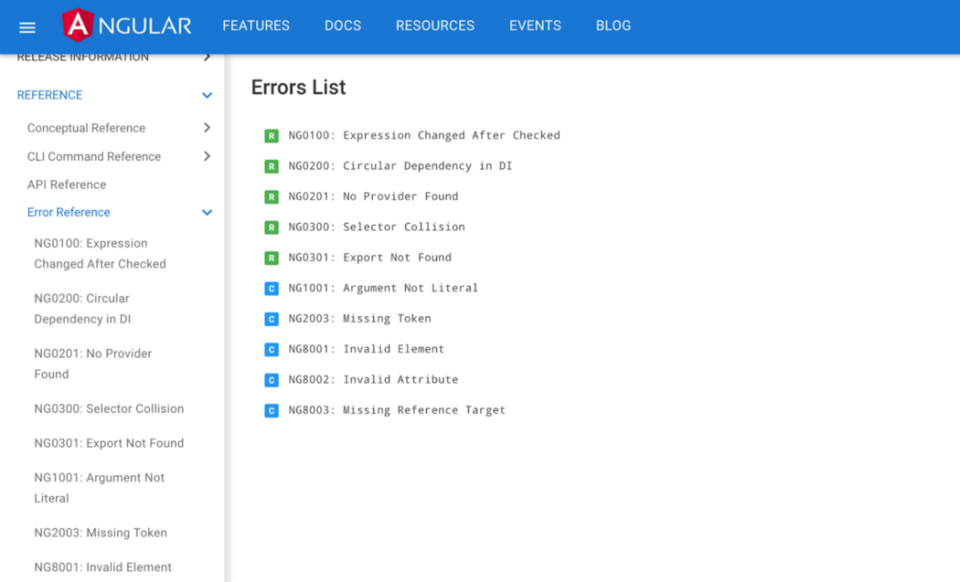Open NG1001 Argument Not Literal link in errors list
The image size is (960, 582).
point(383,288)
